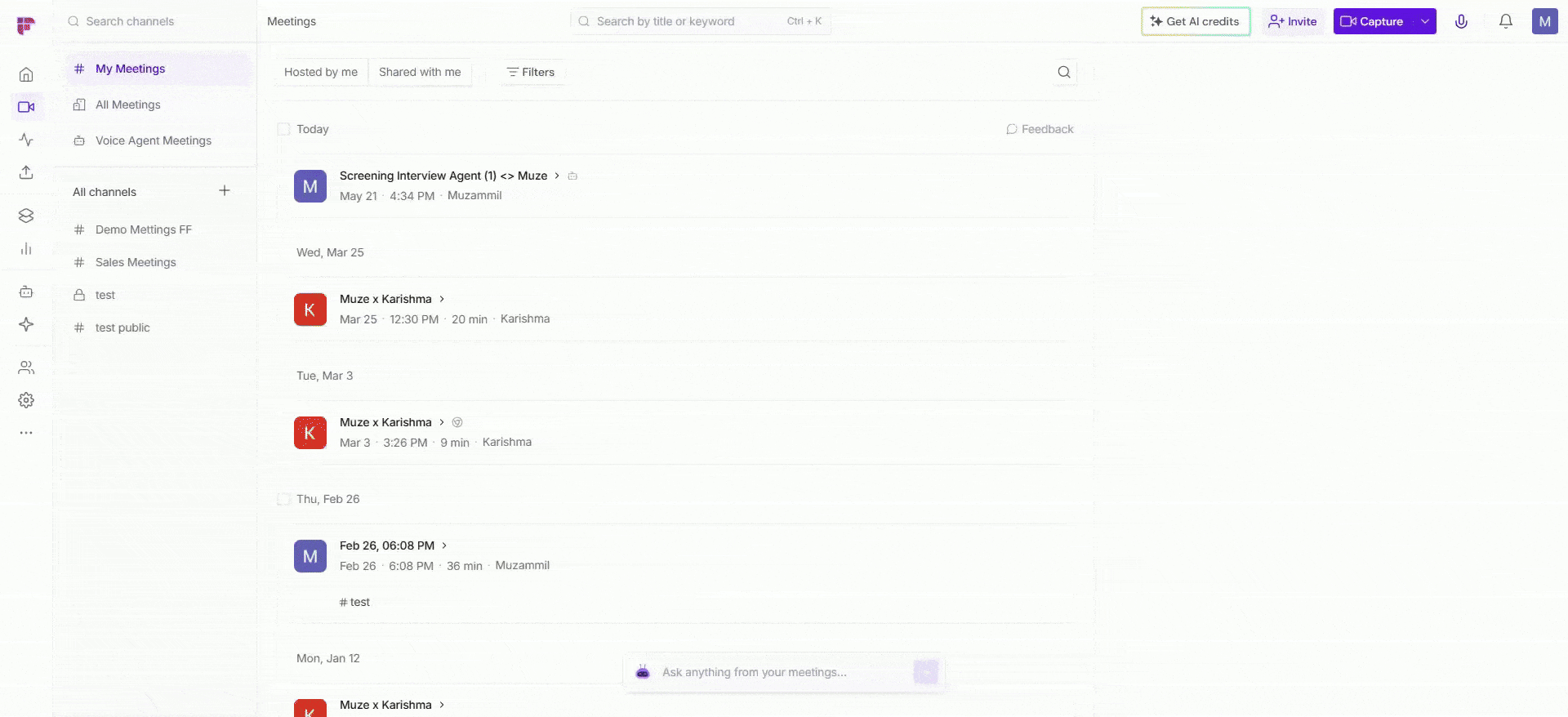Click the Wed, Mar 25 date header
Viewport: 1568px width, 717px height.
[x=330, y=252]
